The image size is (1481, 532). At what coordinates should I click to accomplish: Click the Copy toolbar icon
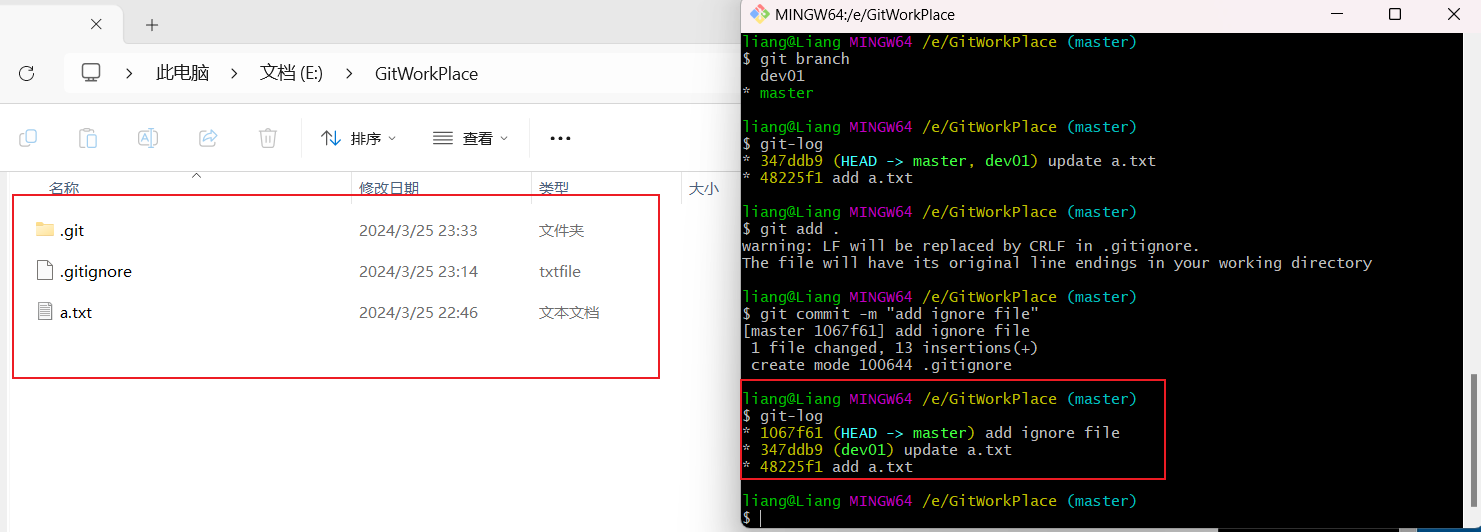pos(28,138)
